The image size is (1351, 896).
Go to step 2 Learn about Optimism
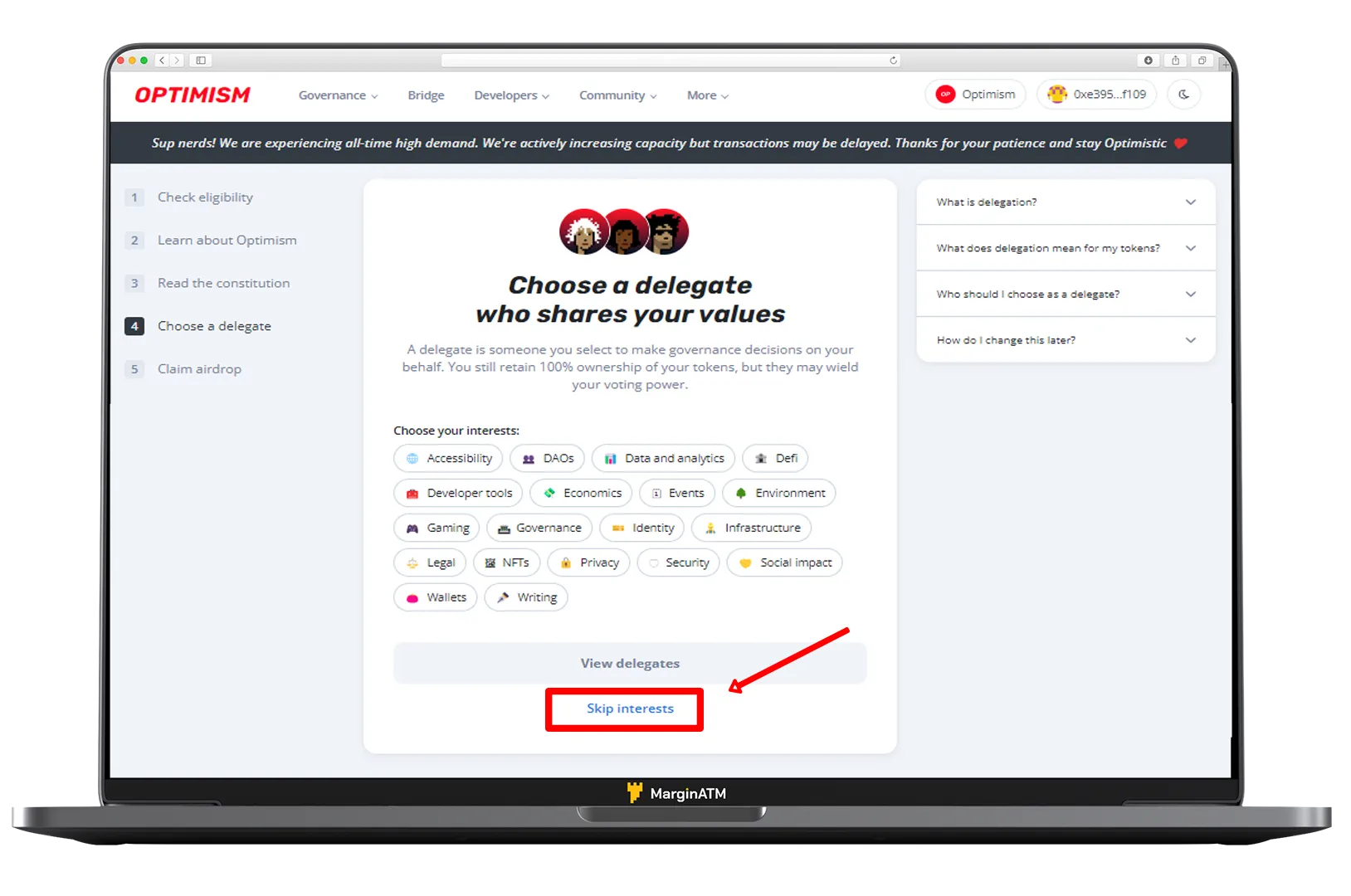pos(211,241)
